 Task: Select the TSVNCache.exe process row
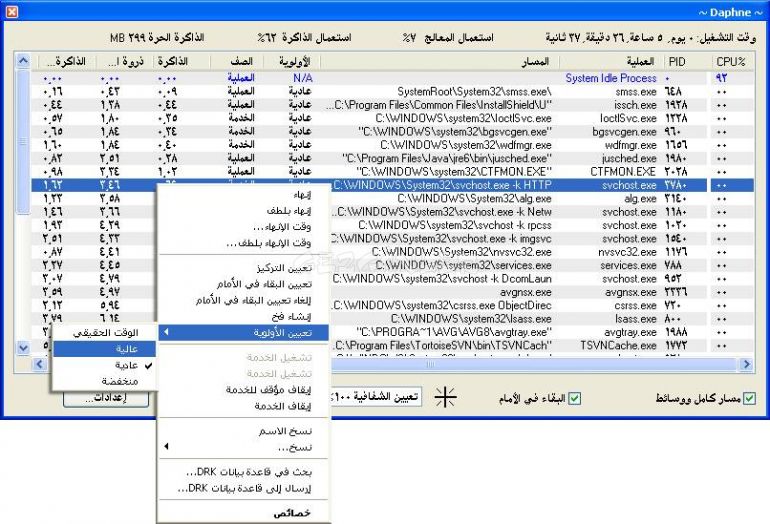[x=542, y=345]
